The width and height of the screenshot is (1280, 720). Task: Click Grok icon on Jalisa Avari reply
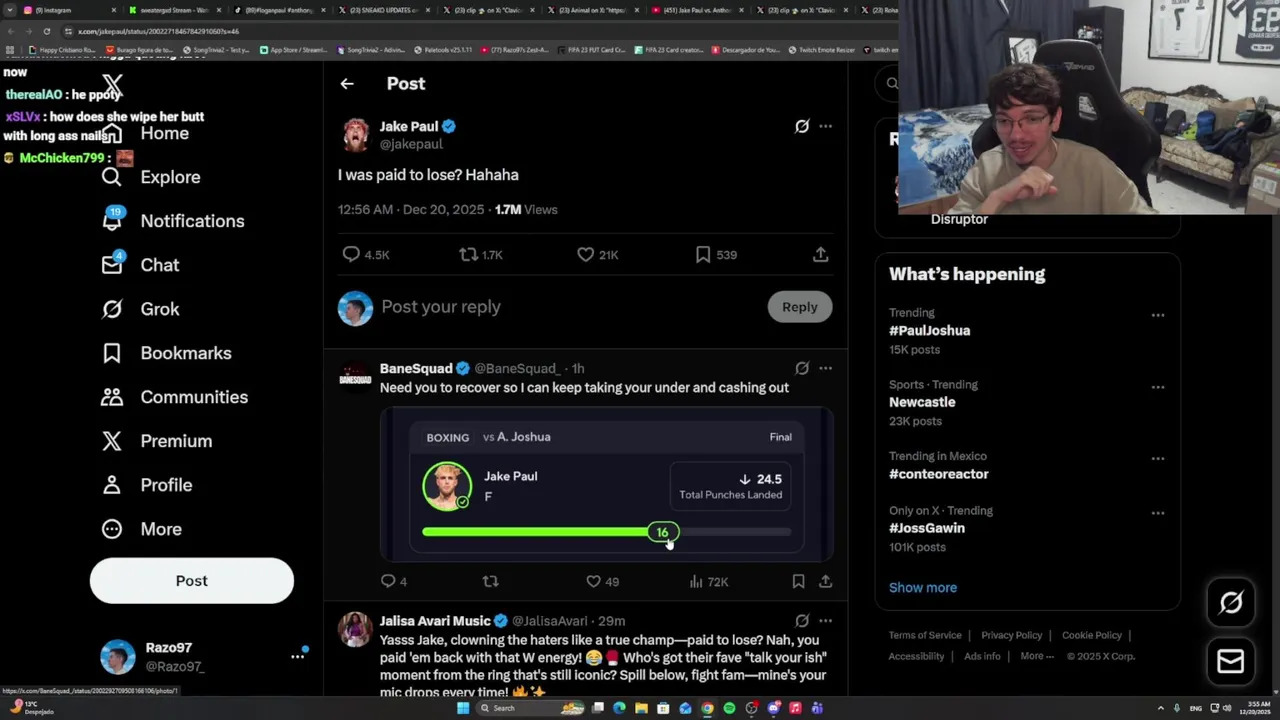tap(802, 621)
